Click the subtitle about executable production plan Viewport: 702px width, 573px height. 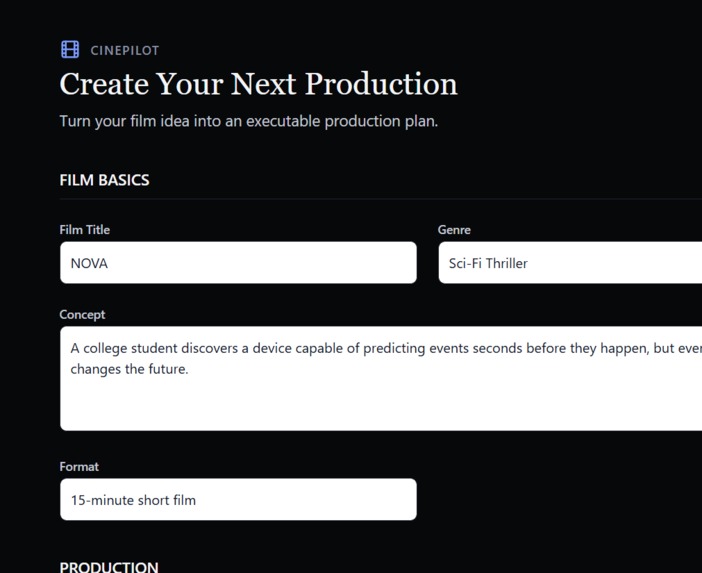(x=248, y=121)
